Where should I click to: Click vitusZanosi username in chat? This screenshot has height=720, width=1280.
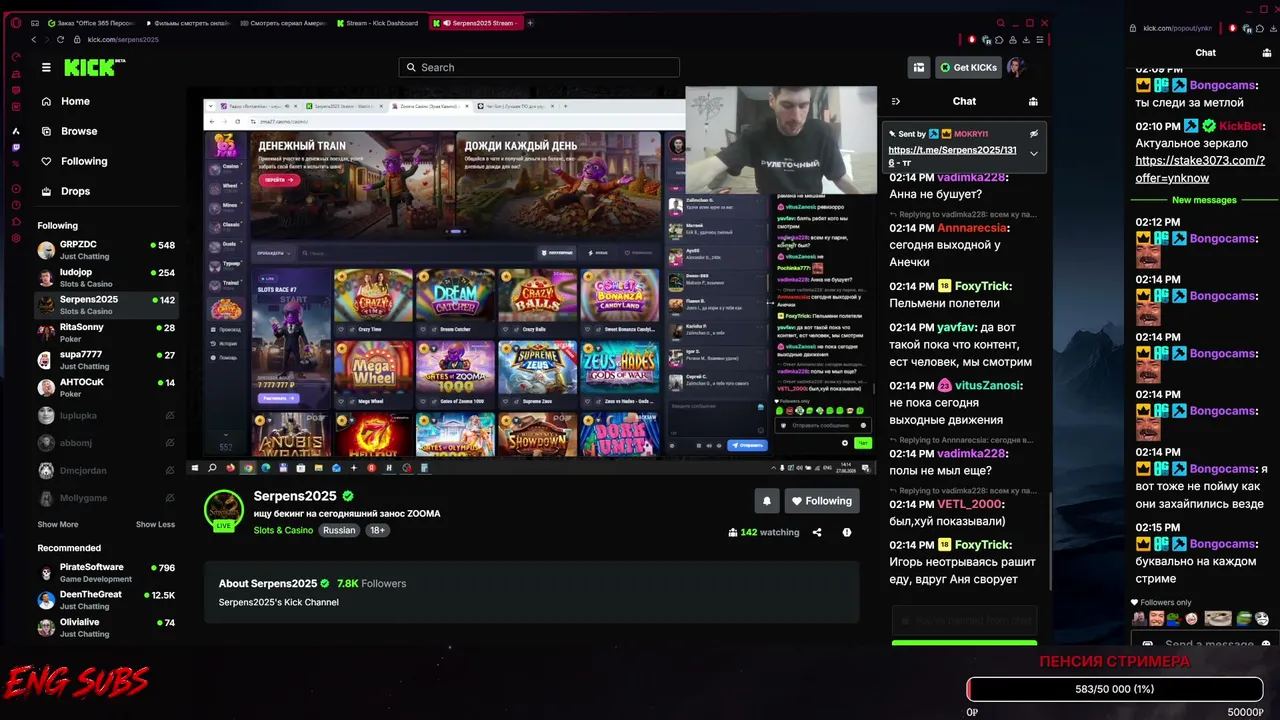988,386
